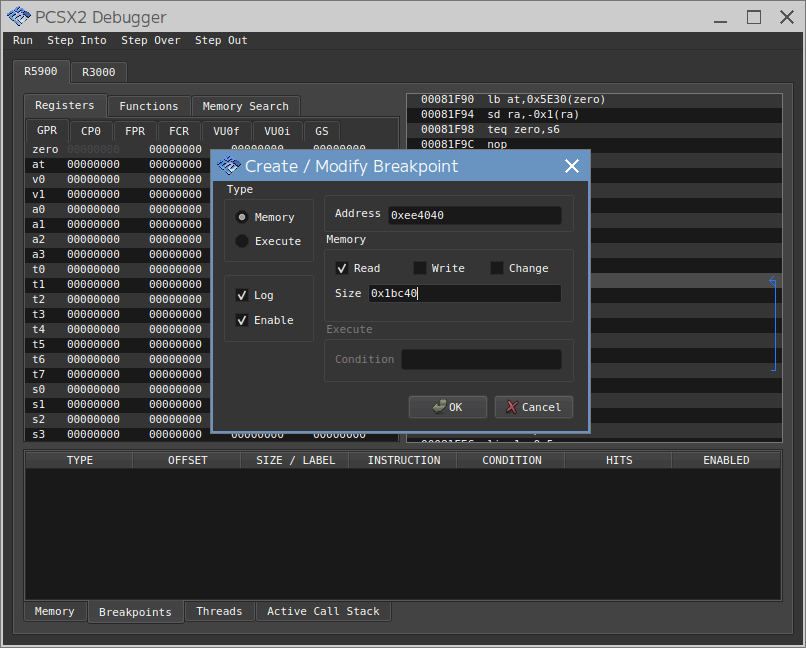Select the FCR register tab
This screenshot has width=806, height=648.
point(179,132)
